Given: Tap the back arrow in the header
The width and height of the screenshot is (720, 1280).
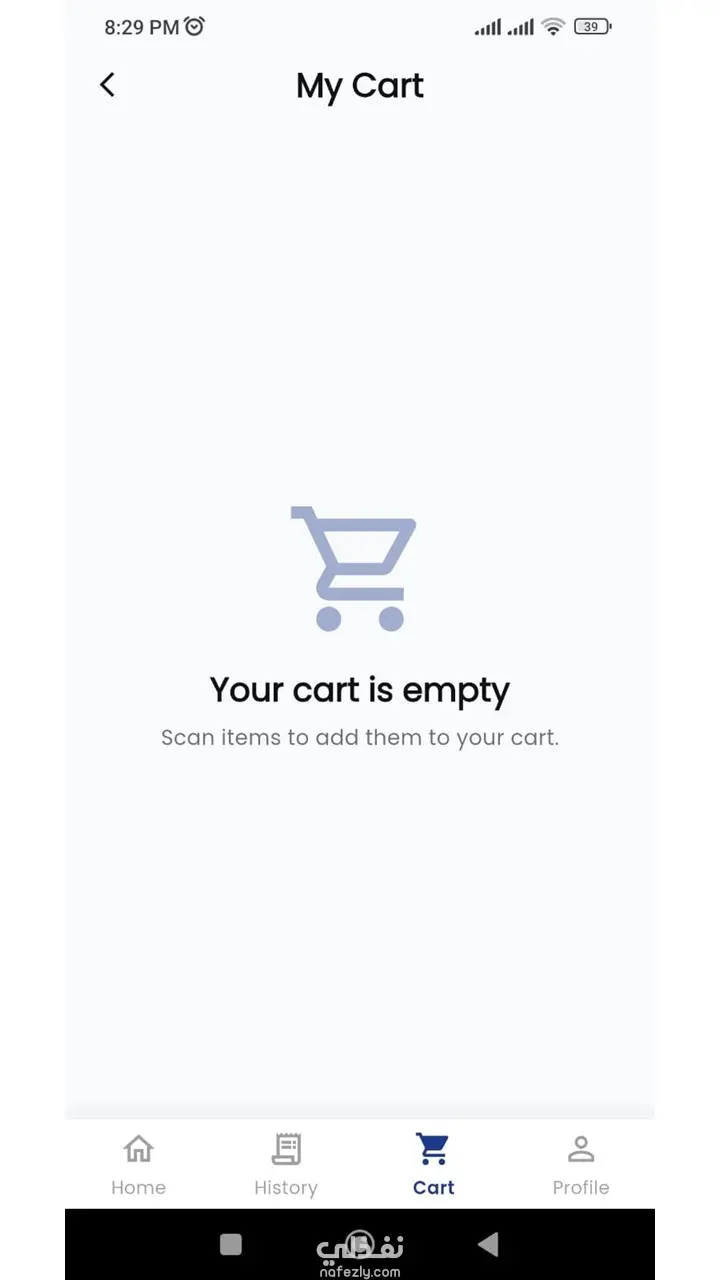Looking at the screenshot, I should [x=108, y=86].
